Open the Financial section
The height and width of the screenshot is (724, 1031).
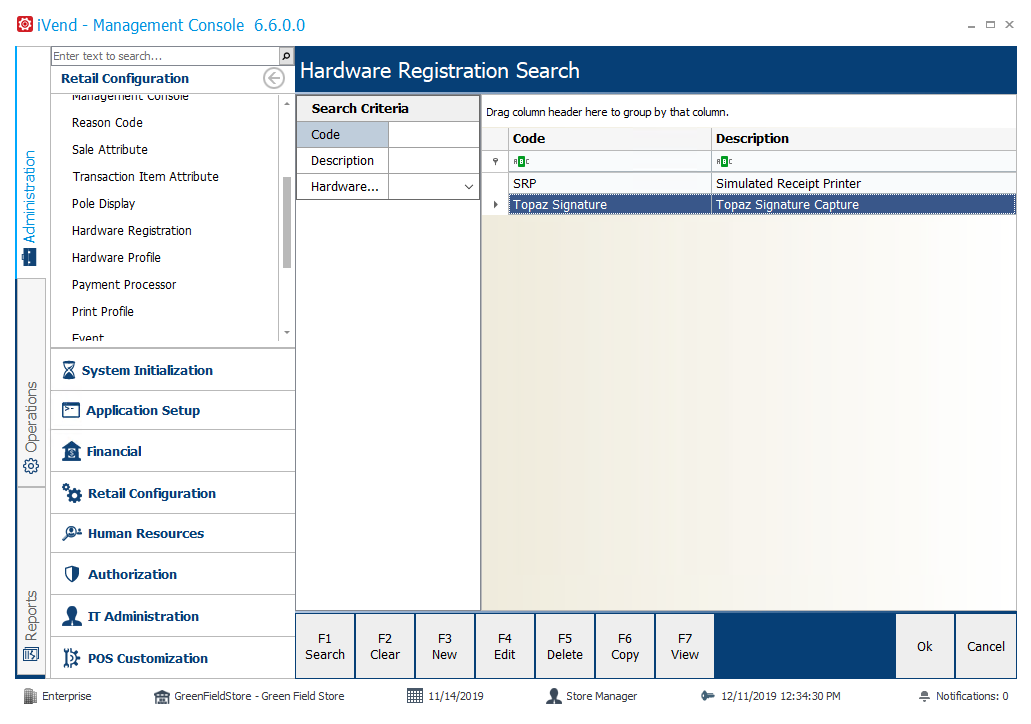(173, 451)
